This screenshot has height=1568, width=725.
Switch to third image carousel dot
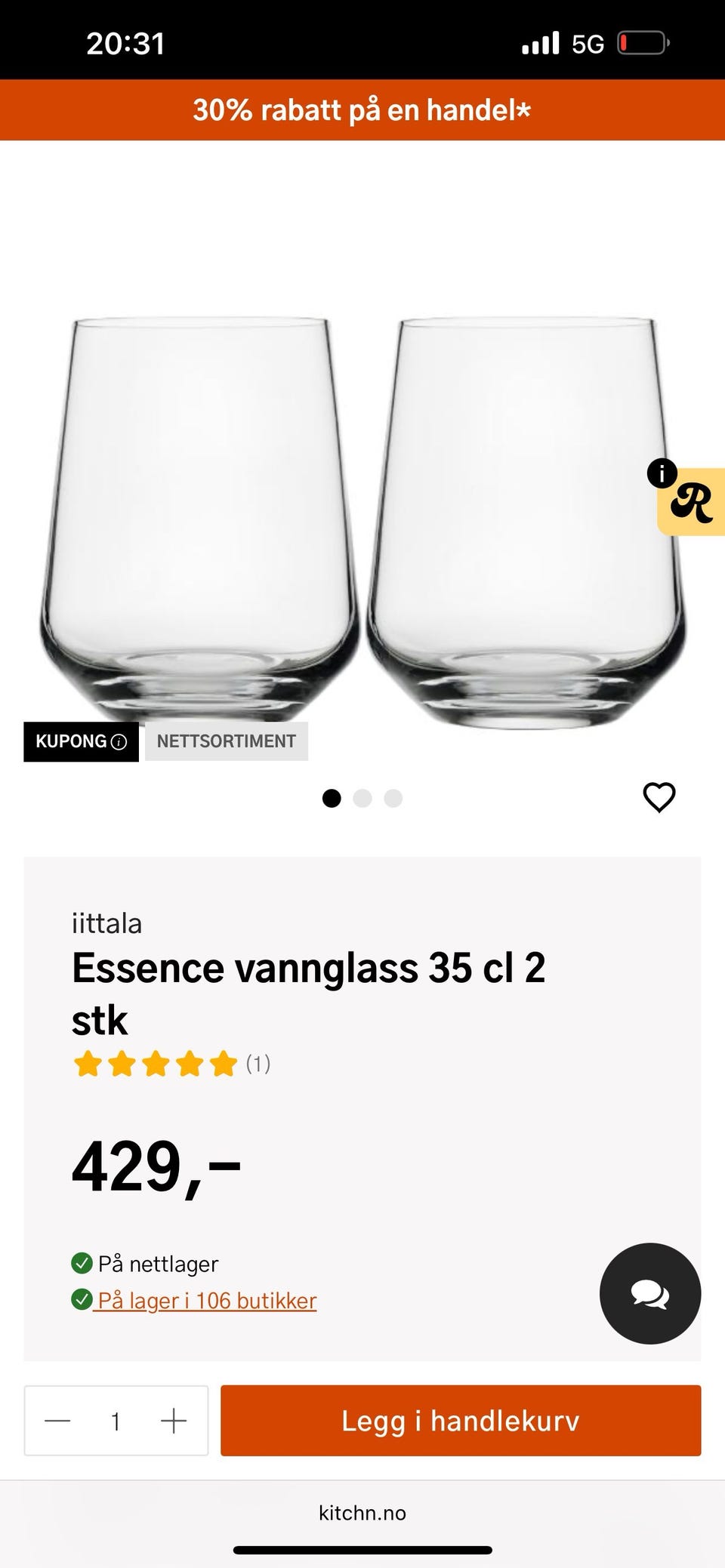[393, 798]
